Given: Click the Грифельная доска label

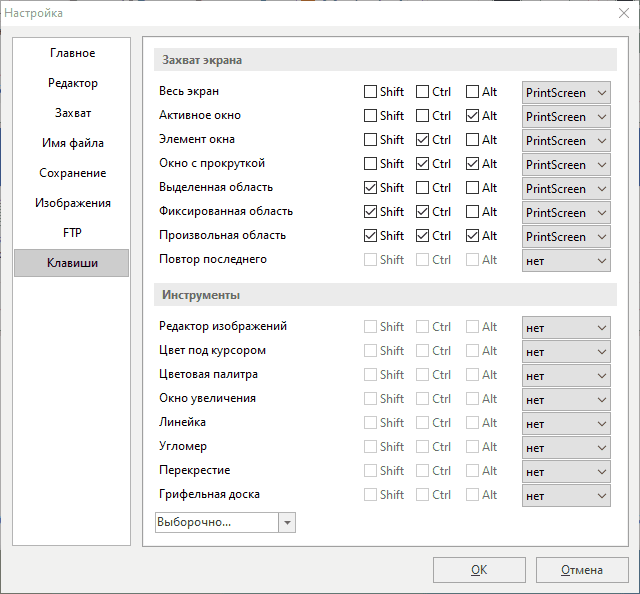Looking at the screenshot, I should click(x=209, y=494).
